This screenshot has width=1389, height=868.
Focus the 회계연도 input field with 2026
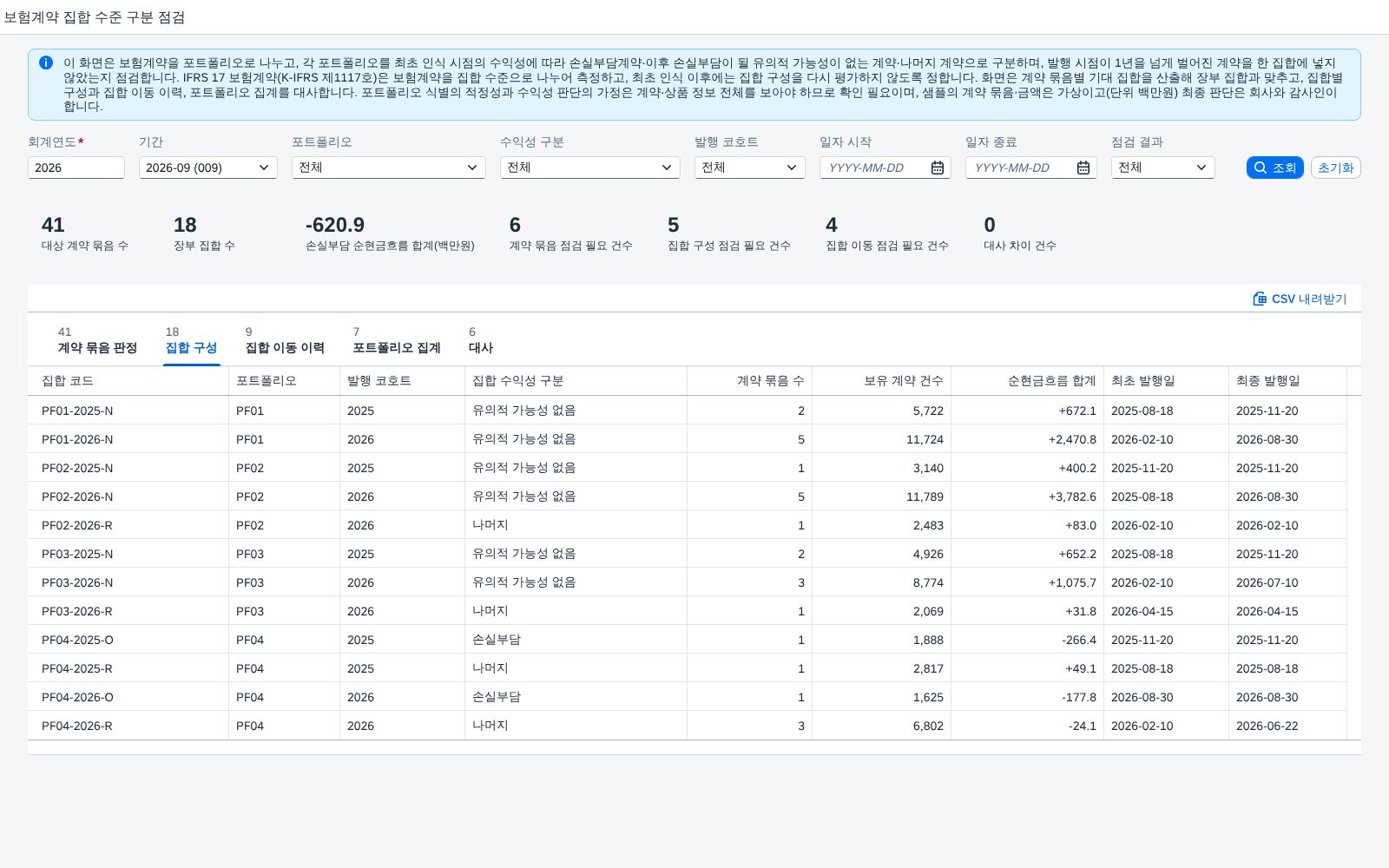(76, 168)
